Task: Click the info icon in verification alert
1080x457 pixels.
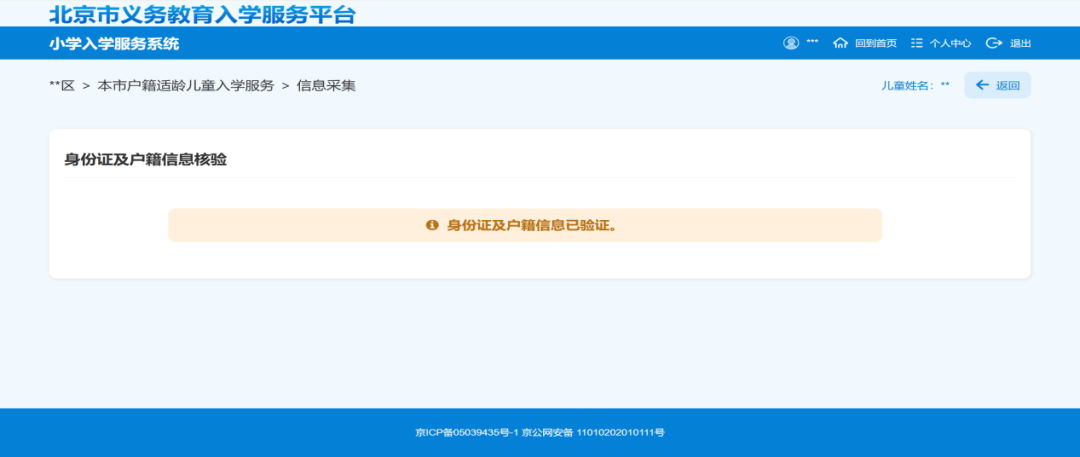Action: (x=432, y=225)
